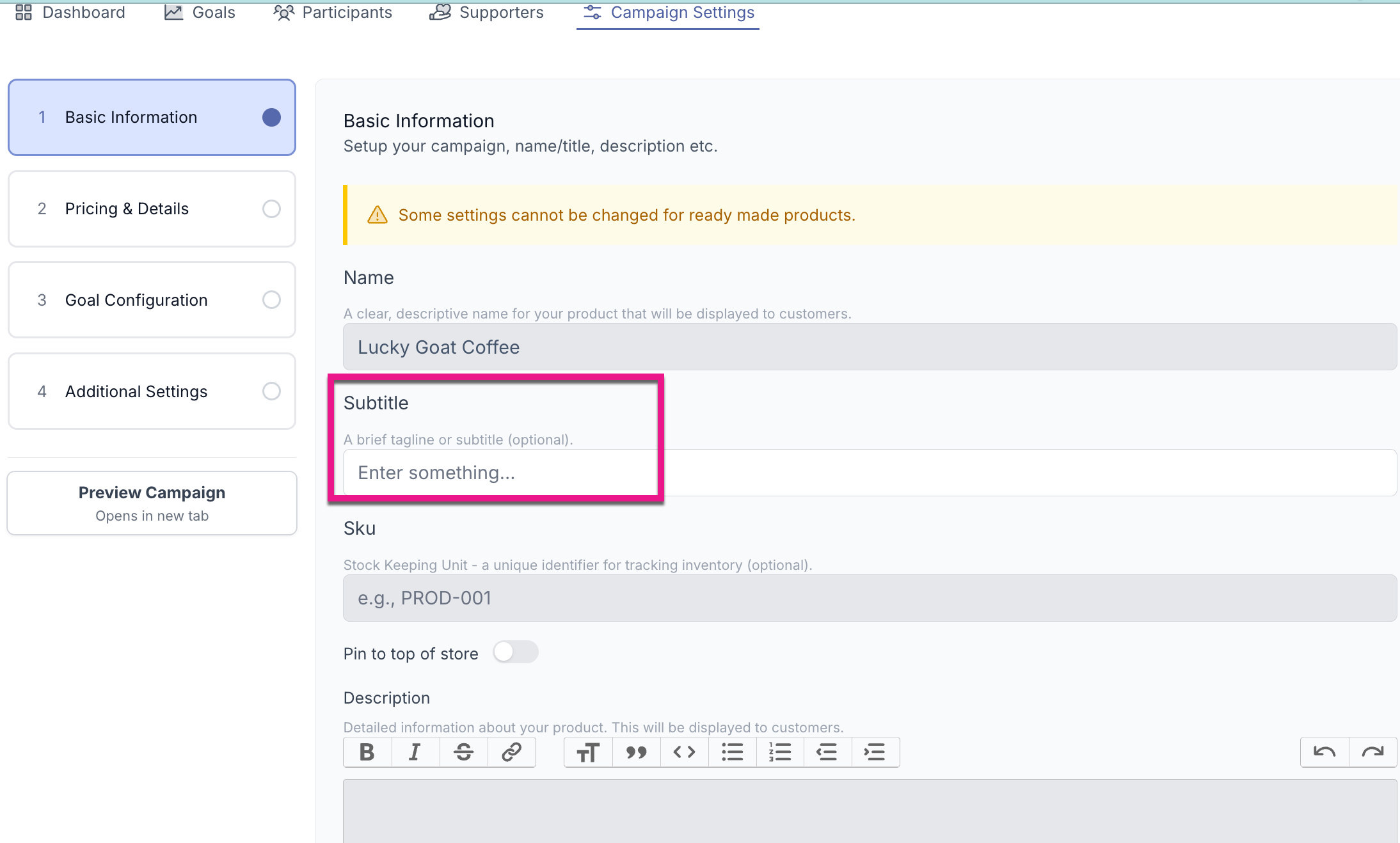The width and height of the screenshot is (1400, 843).
Task: Insert a link in description
Action: [511, 752]
